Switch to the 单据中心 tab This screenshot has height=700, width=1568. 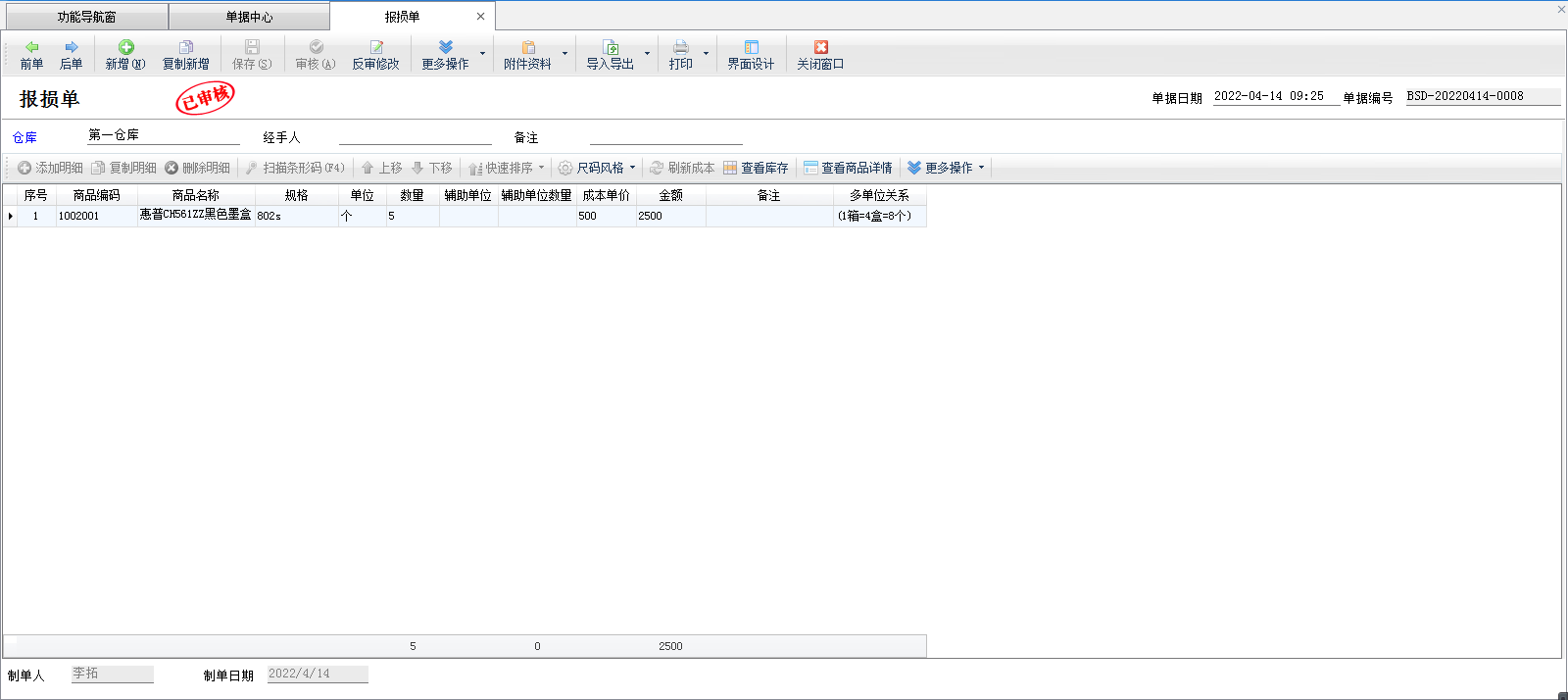pyautogui.click(x=249, y=17)
